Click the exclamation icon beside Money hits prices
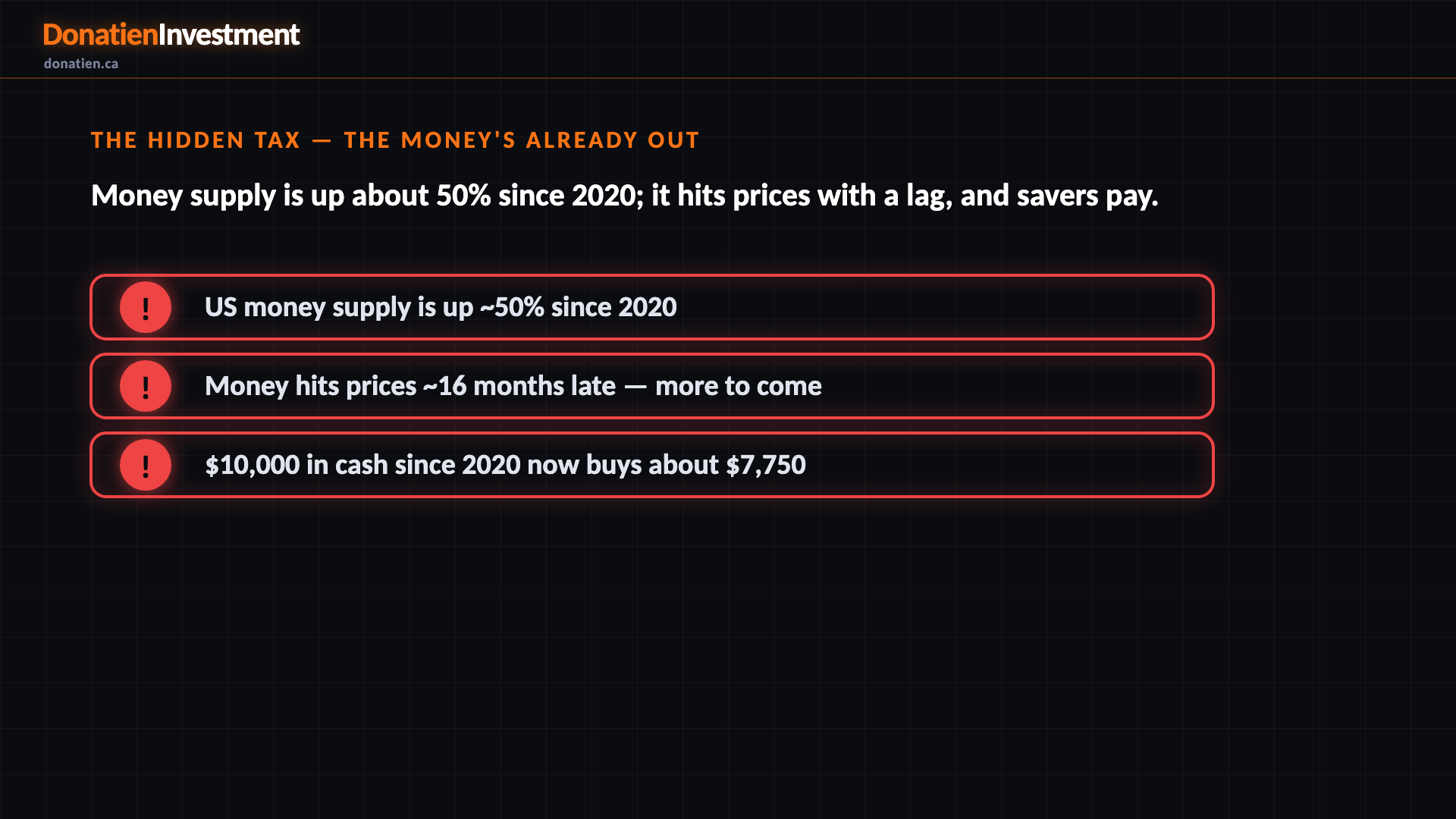The image size is (1456, 819). click(146, 386)
